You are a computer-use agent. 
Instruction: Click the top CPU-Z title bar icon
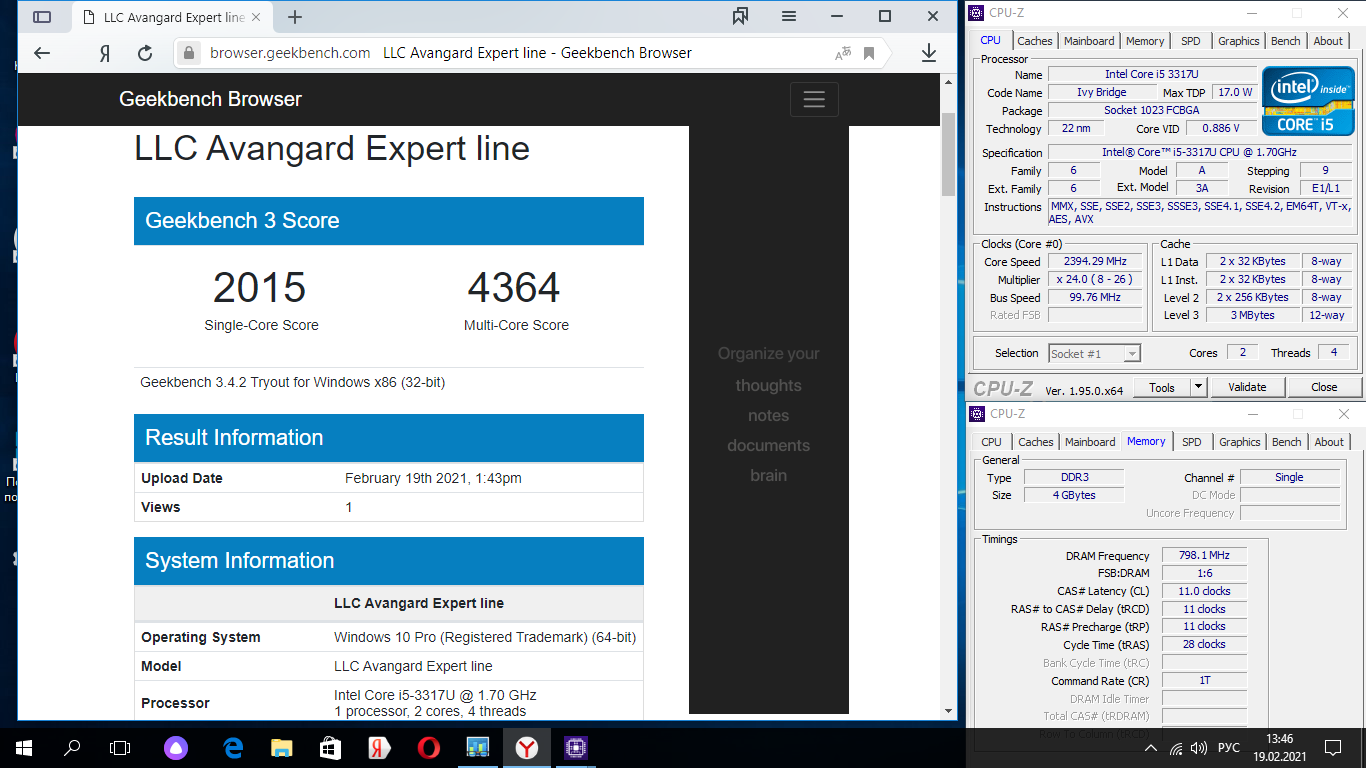[x=977, y=13]
